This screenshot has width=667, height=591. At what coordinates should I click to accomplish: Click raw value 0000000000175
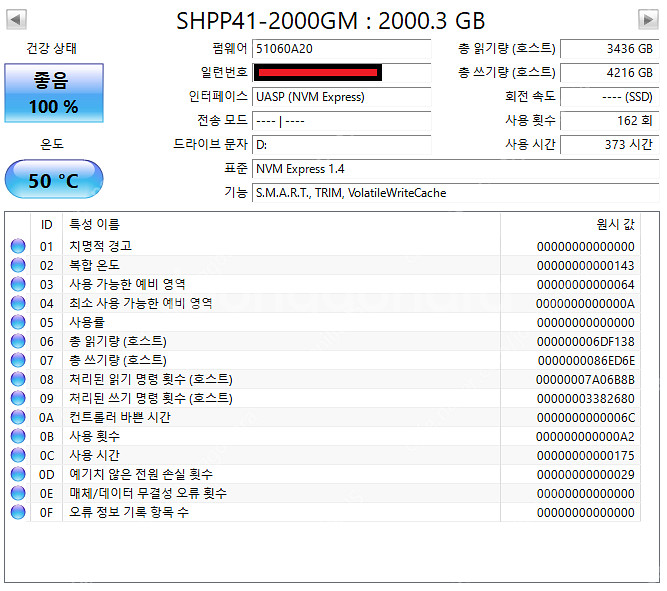pos(586,455)
